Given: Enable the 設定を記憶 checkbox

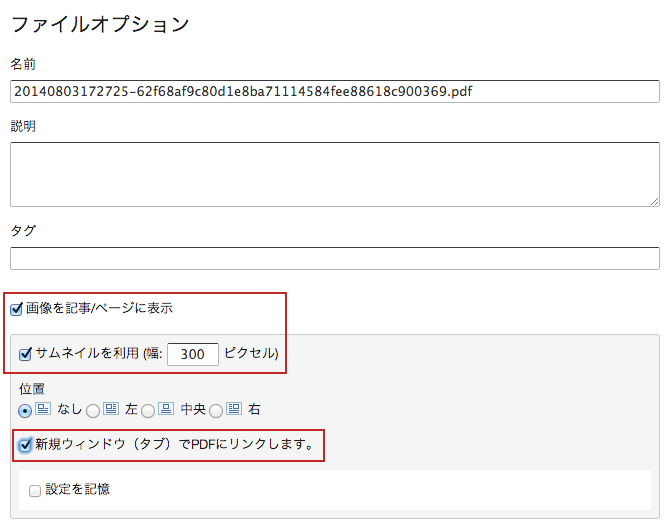Looking at the screenshot, I should pos(35,491).
